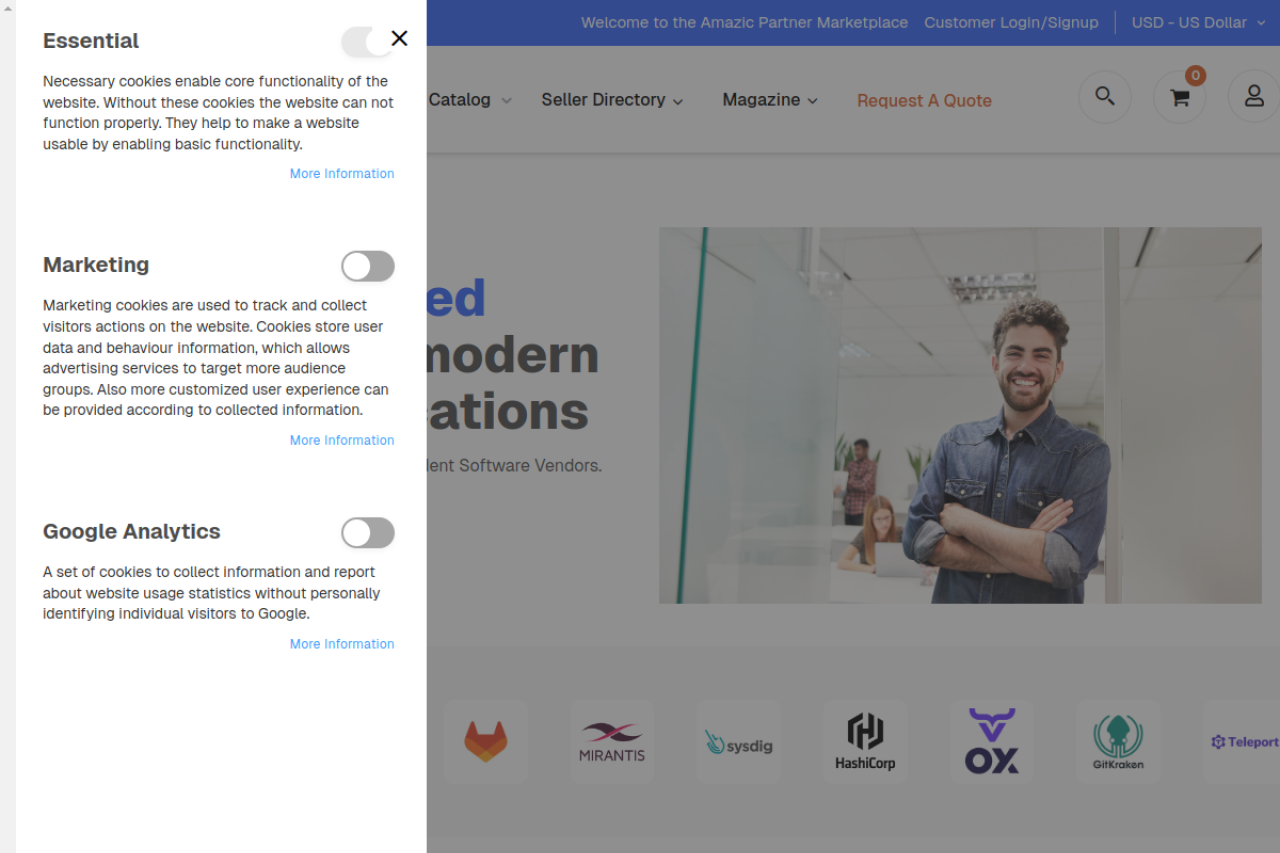Select the GitKraken vendor logo
Viewport: 1280px width, 853px height.
1118,742
